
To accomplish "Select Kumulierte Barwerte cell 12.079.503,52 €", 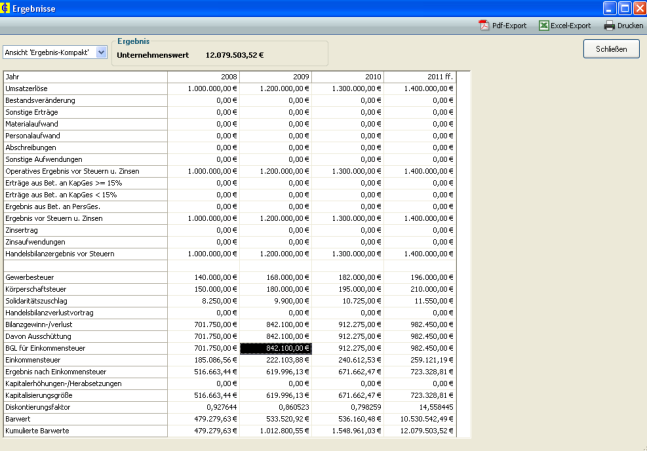I will click(420, 431).
